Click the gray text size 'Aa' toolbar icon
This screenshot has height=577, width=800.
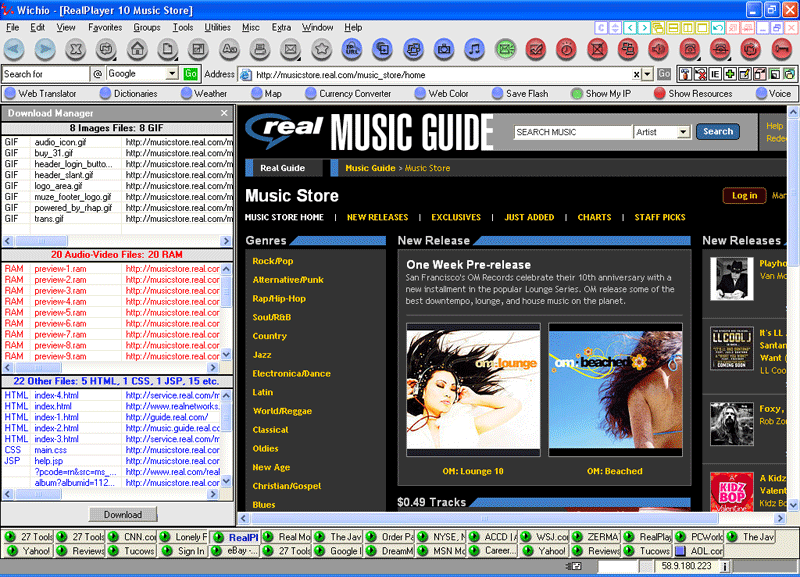point(229,49)
